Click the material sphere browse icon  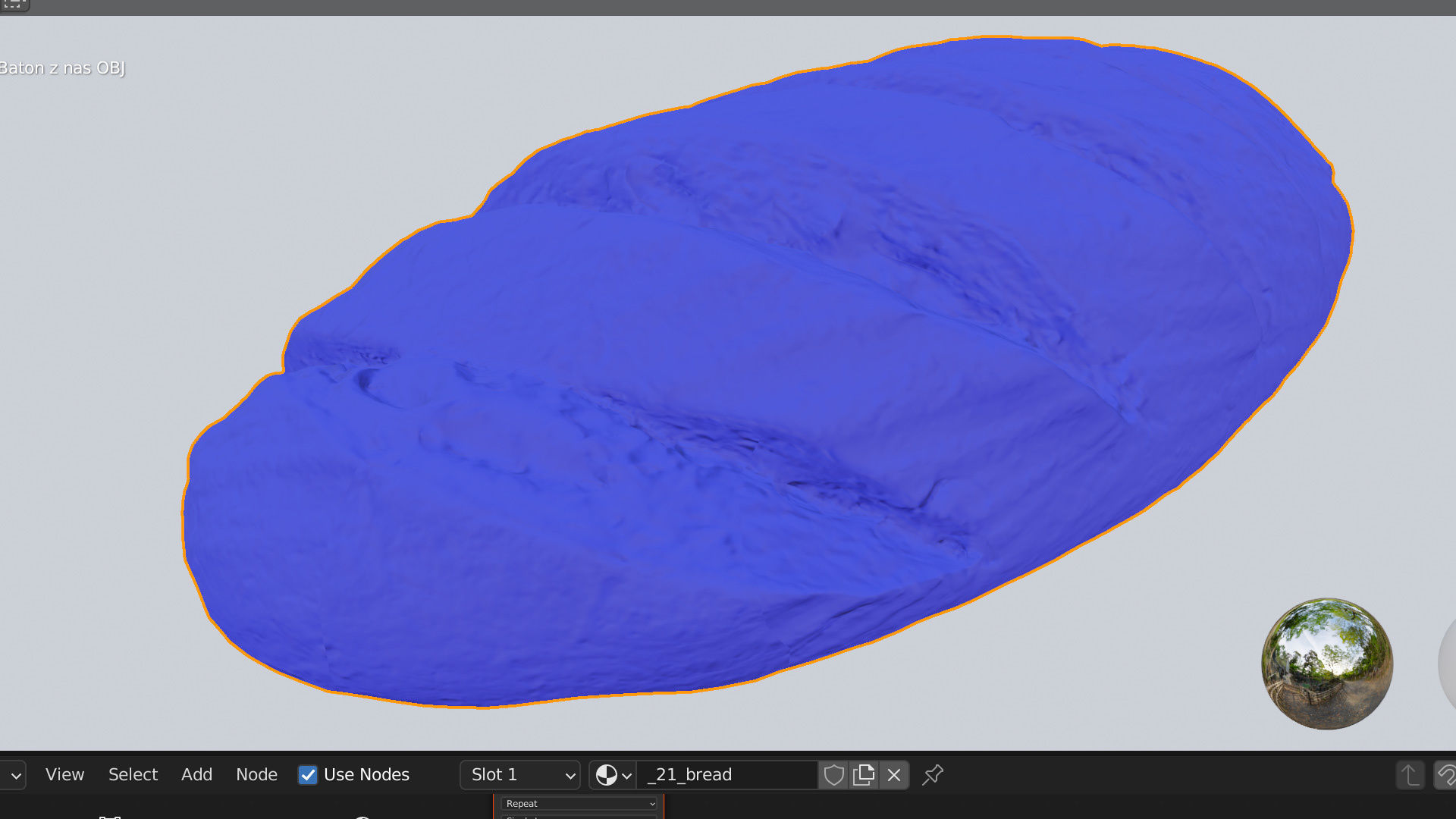[x=613, y=775]
